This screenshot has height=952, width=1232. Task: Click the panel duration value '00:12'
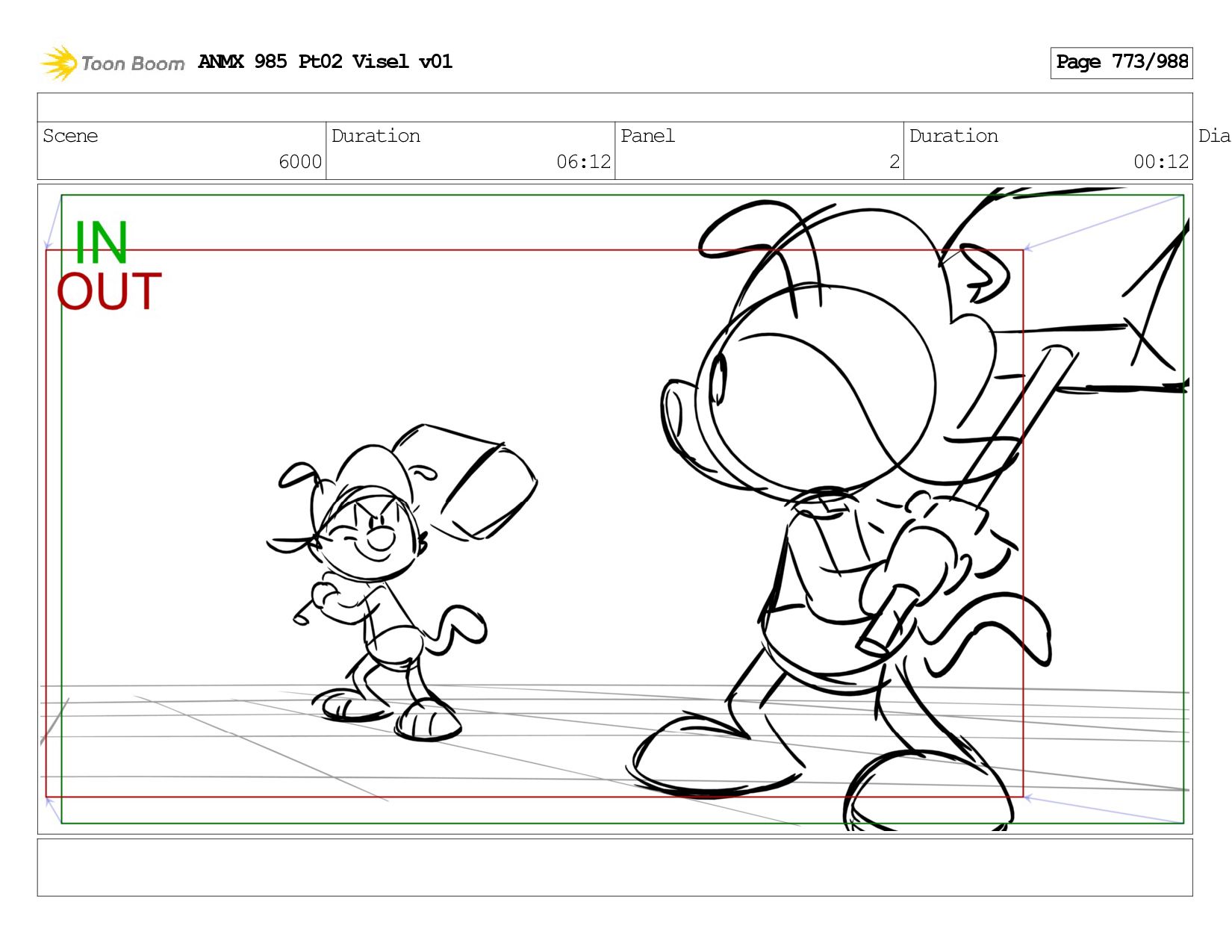click(1161, 162)
